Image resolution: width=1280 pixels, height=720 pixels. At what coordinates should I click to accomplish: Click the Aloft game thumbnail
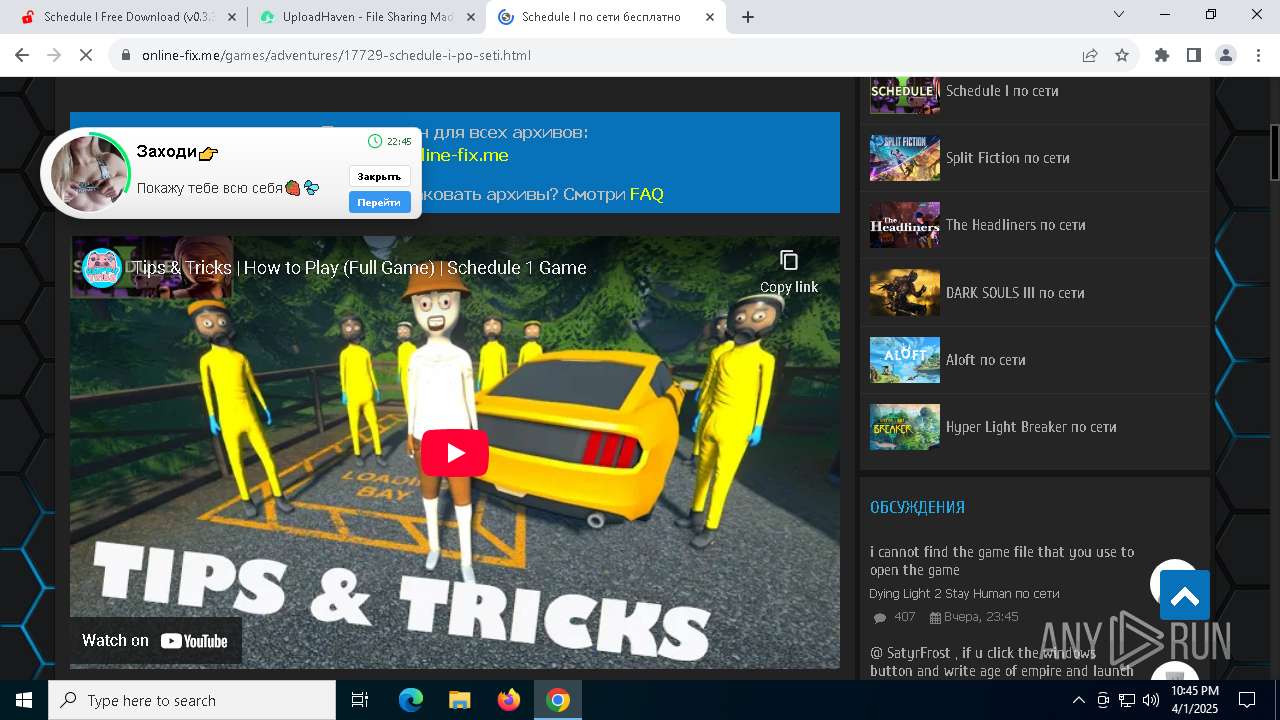tap(905, 360)
